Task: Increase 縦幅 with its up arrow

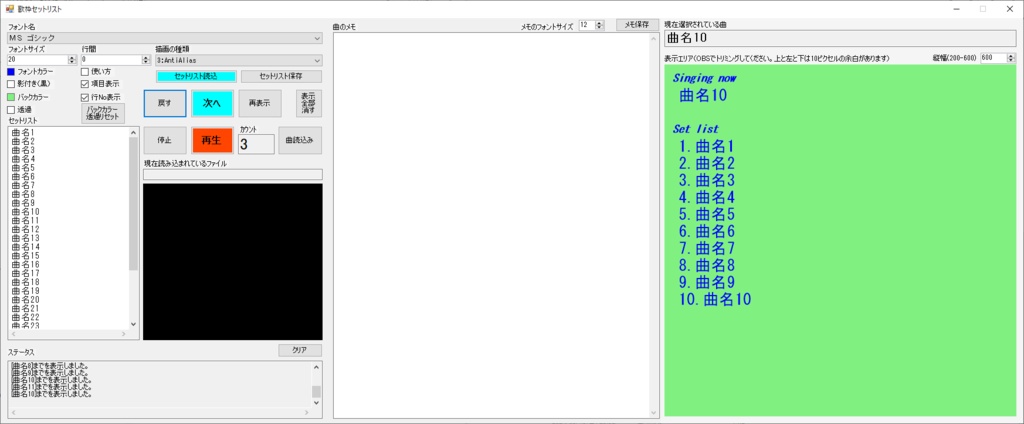Action: 1011,55
